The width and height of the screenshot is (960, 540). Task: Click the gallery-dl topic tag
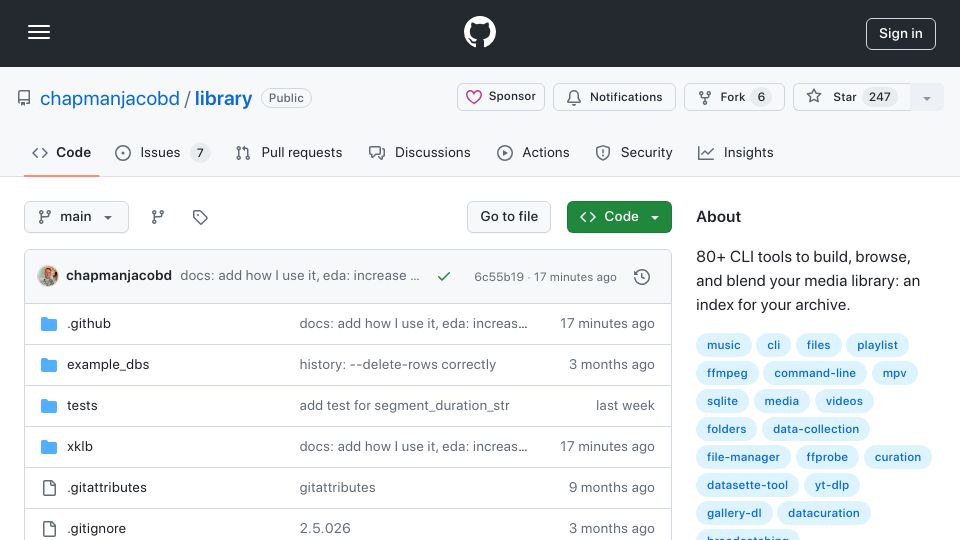(x=734, y=513)
